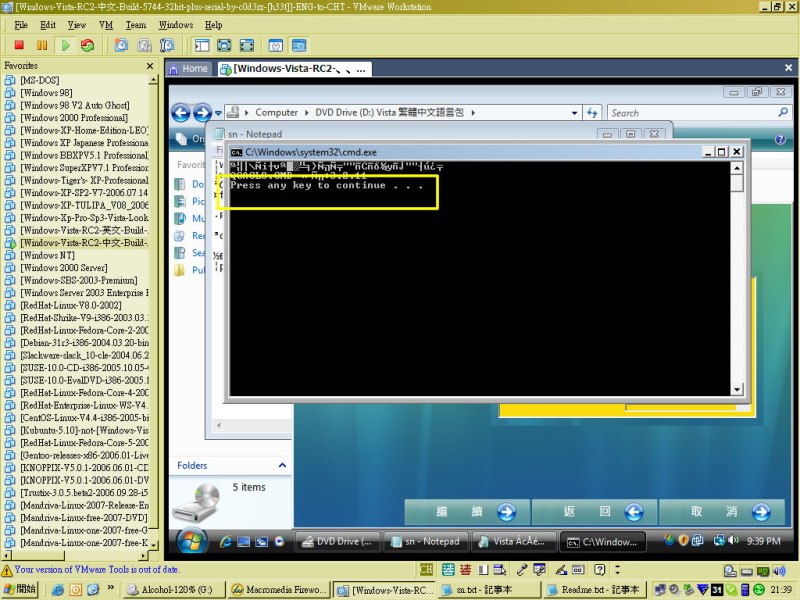Select [Windows 2000 Server] in Favorites

click(x=63, y=268)
